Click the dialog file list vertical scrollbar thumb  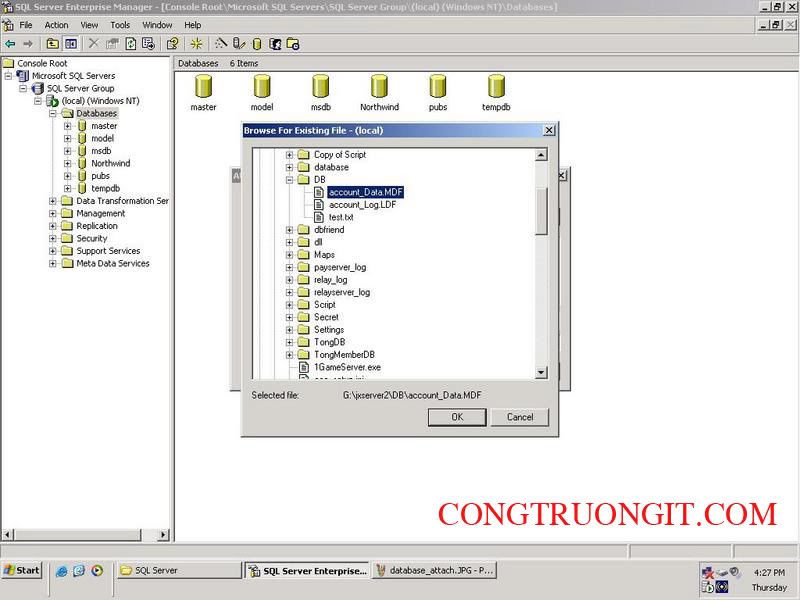click(x=541, y=212)
